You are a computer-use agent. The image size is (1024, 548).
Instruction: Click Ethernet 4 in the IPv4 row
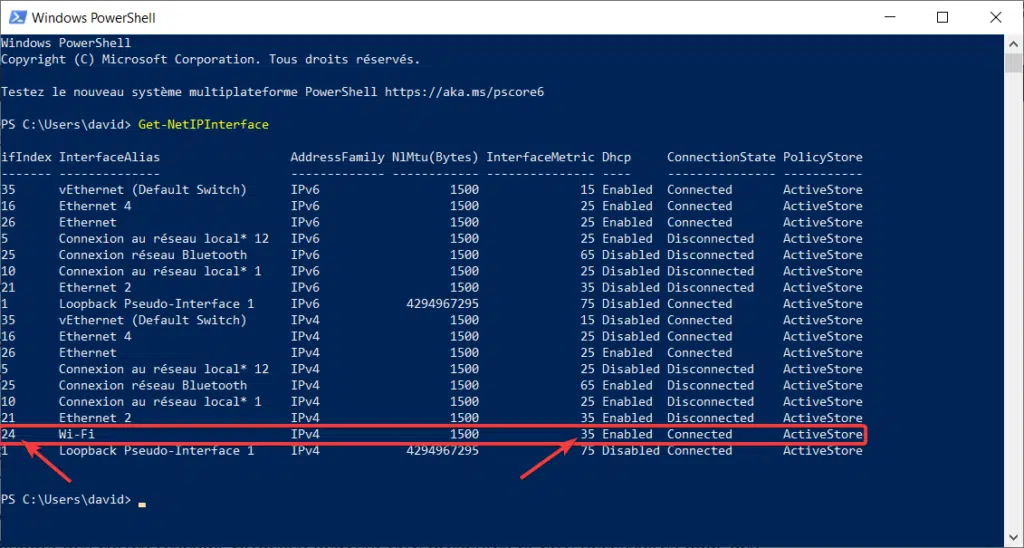95,336
